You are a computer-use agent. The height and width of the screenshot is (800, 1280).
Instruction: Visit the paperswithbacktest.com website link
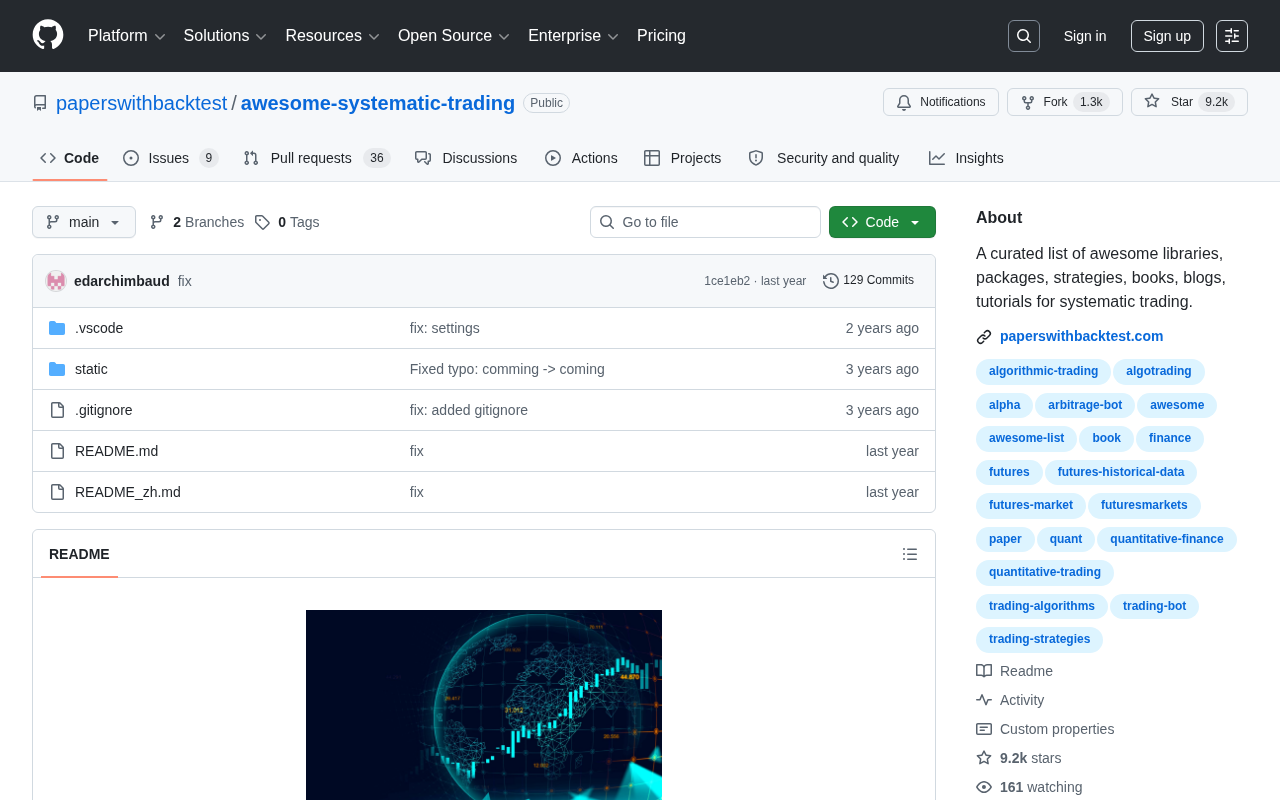click(1081, 336)
